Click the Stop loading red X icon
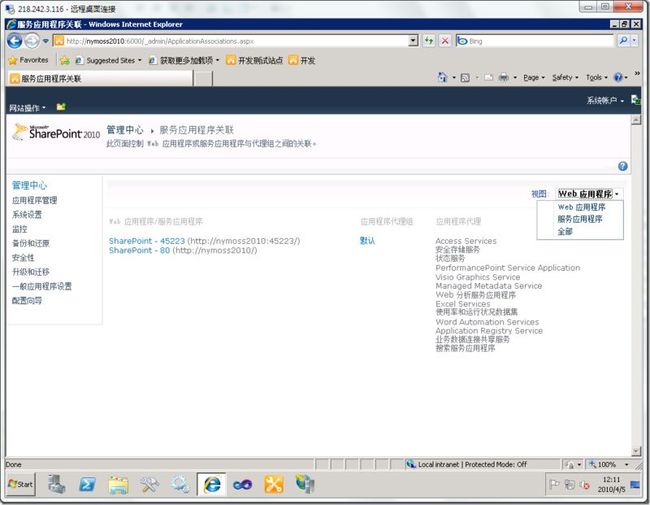The height and width of the screenshot is (505, 650). pyautogui.click(x=444, y=41)
